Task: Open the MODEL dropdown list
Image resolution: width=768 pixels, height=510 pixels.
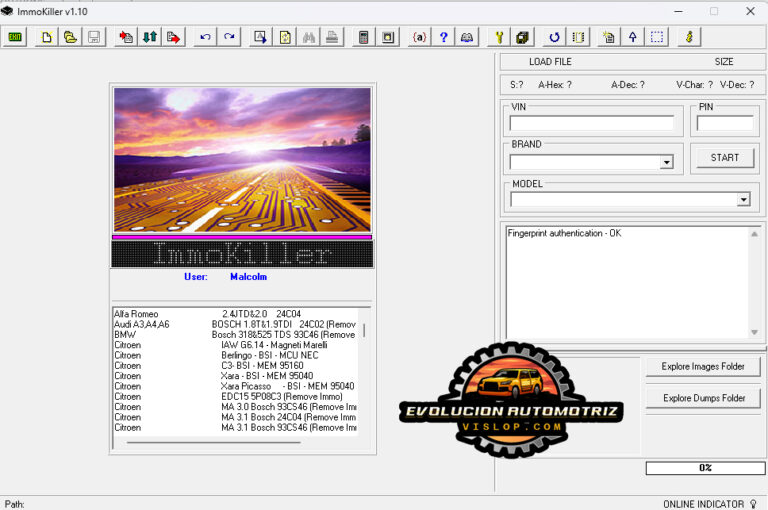Action: [x=743, y=199]
